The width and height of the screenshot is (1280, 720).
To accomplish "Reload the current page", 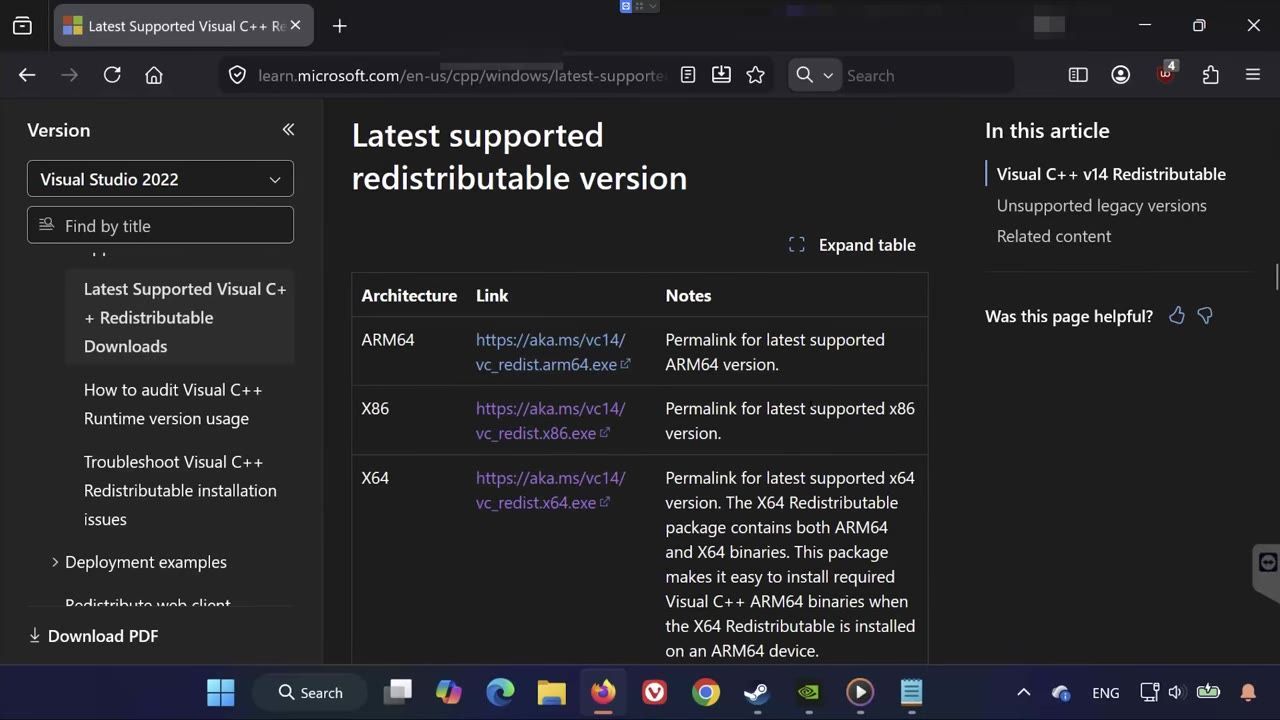I will coord(112,75).
